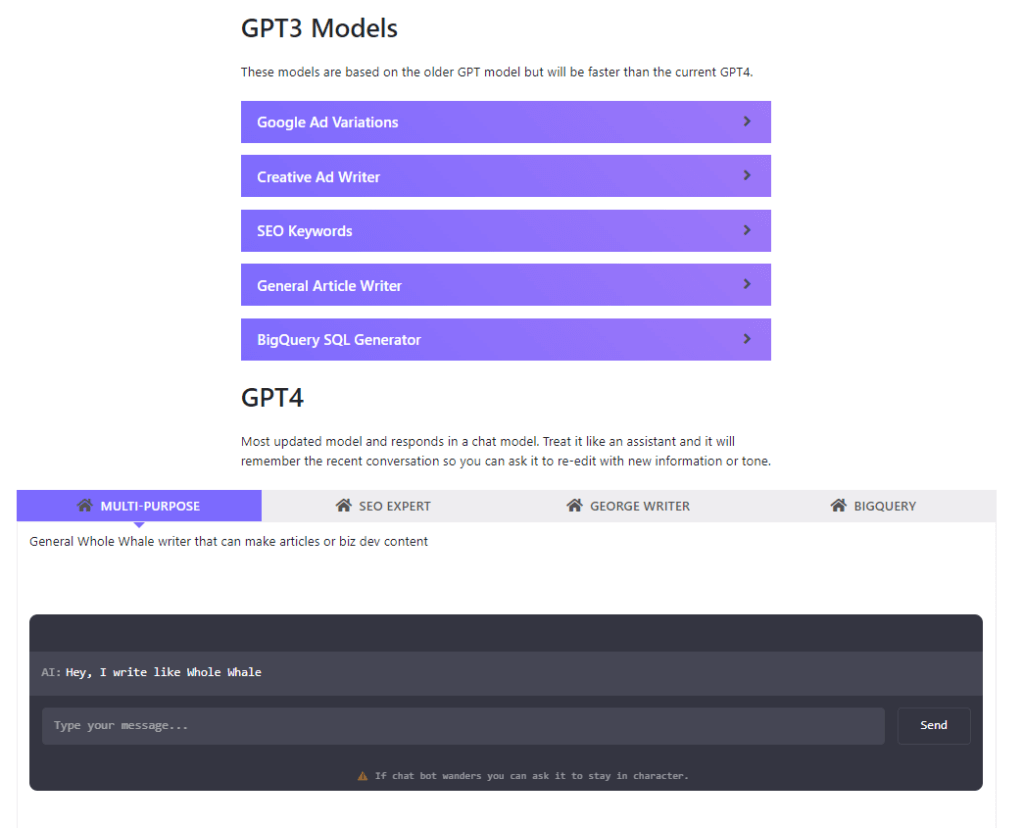Click home icon beside George Writer
Viewport: 1024px width, 828px height.
[x=574, y=506]
